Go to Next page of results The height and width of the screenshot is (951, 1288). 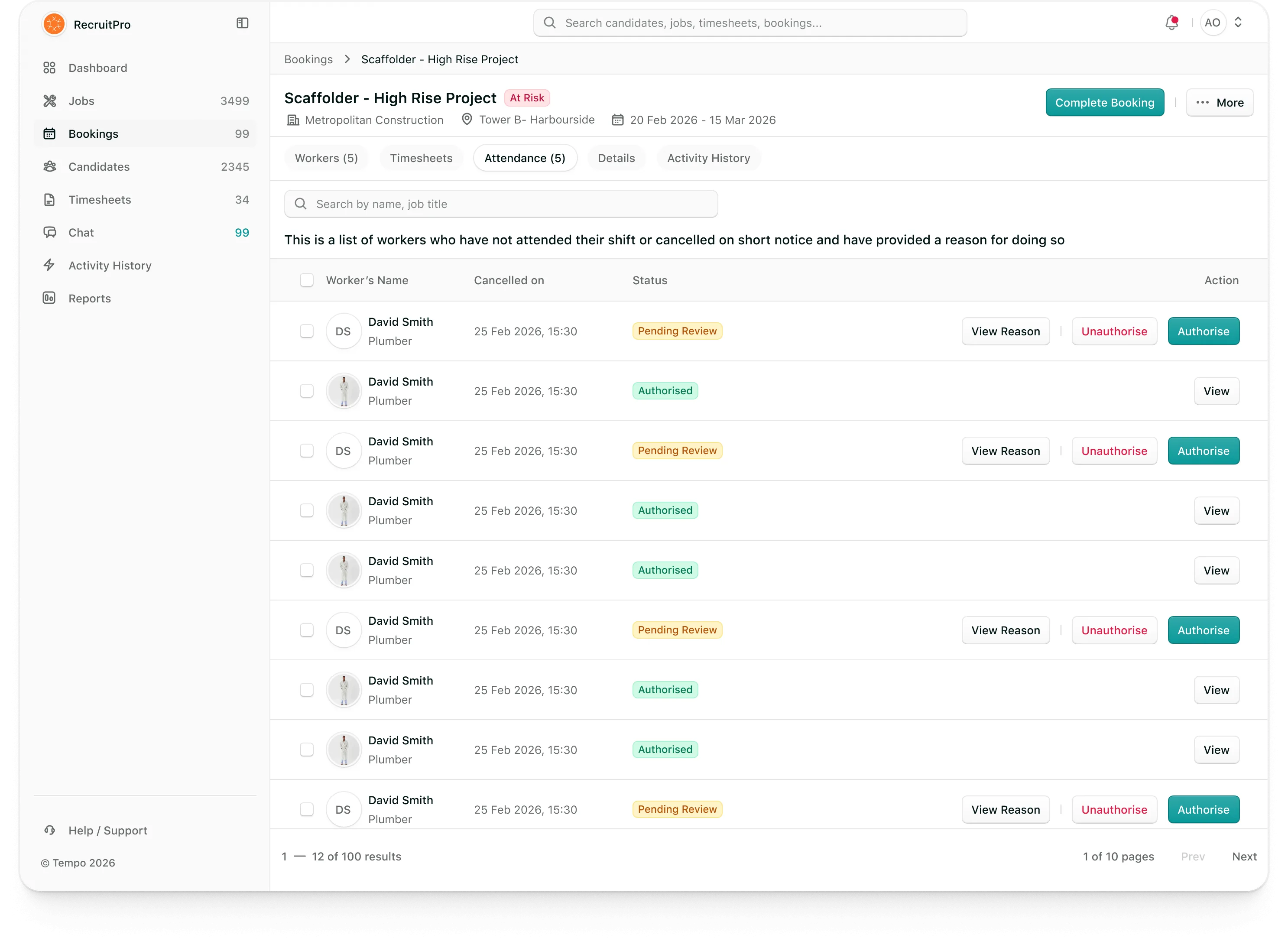1244,857
